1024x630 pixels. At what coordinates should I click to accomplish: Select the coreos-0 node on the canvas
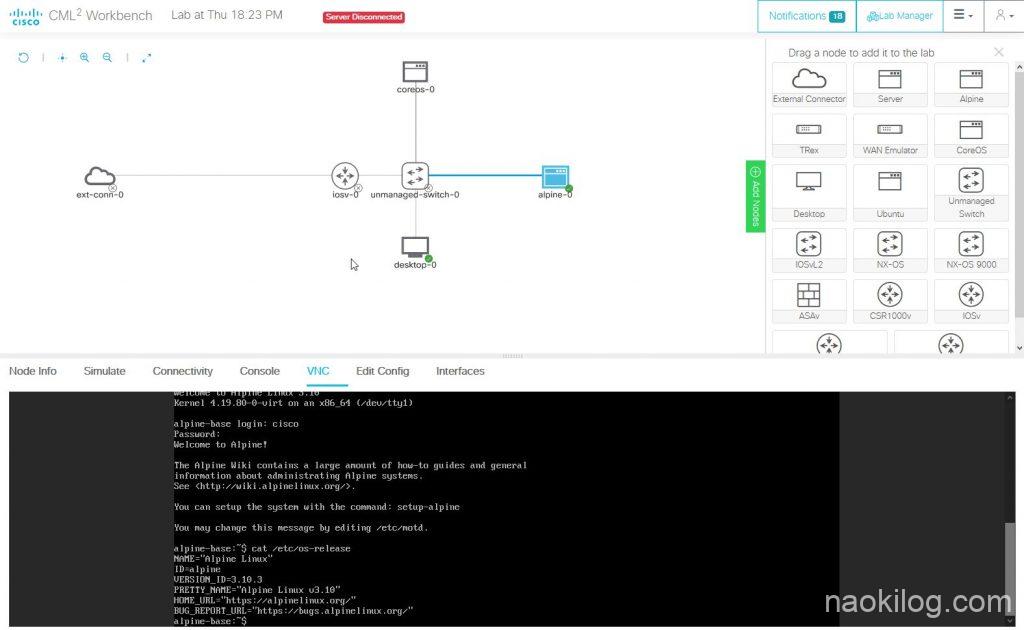pyautogui.click(x=415, y=72)
